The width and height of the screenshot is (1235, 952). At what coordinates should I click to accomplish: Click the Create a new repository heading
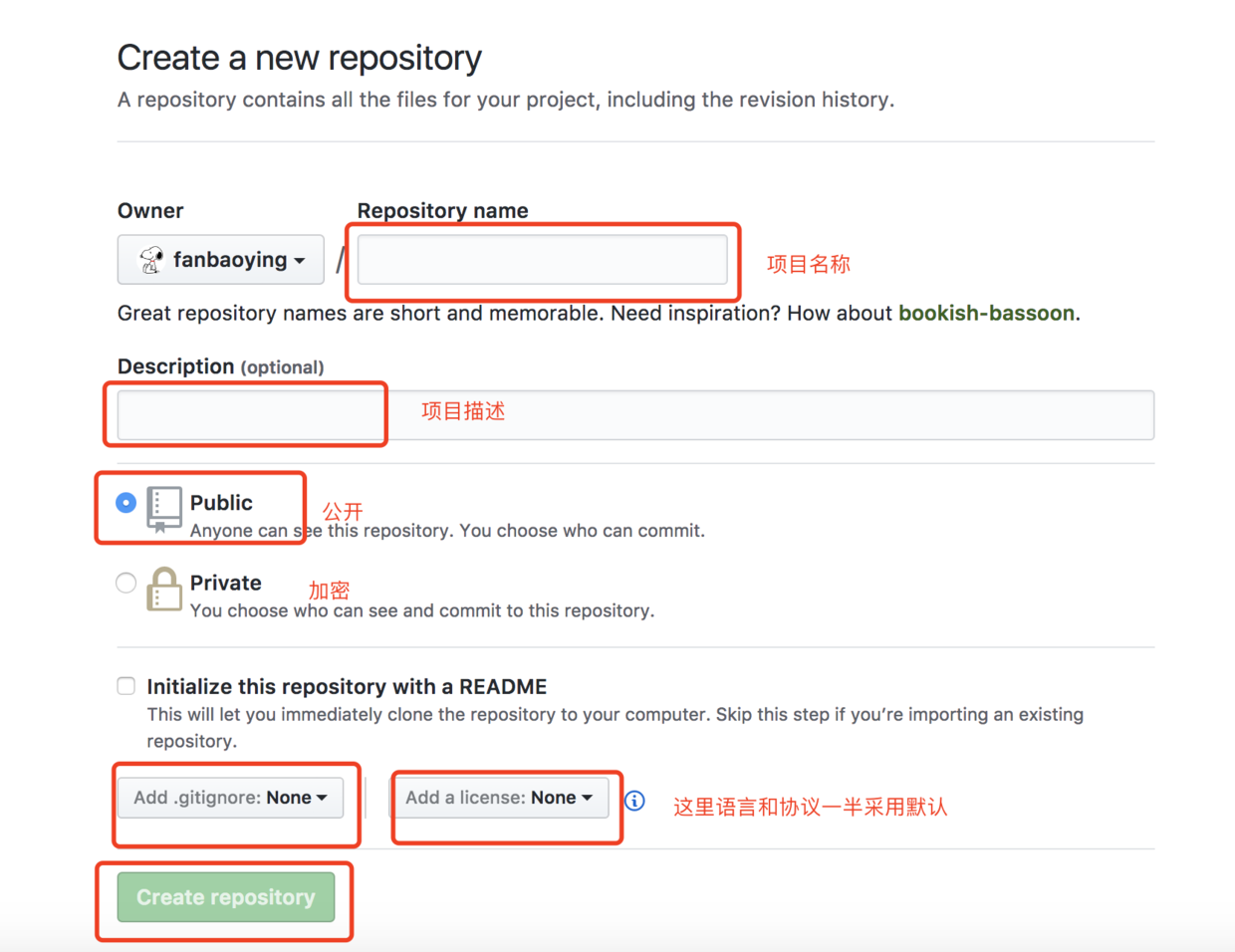click(299, 58)
